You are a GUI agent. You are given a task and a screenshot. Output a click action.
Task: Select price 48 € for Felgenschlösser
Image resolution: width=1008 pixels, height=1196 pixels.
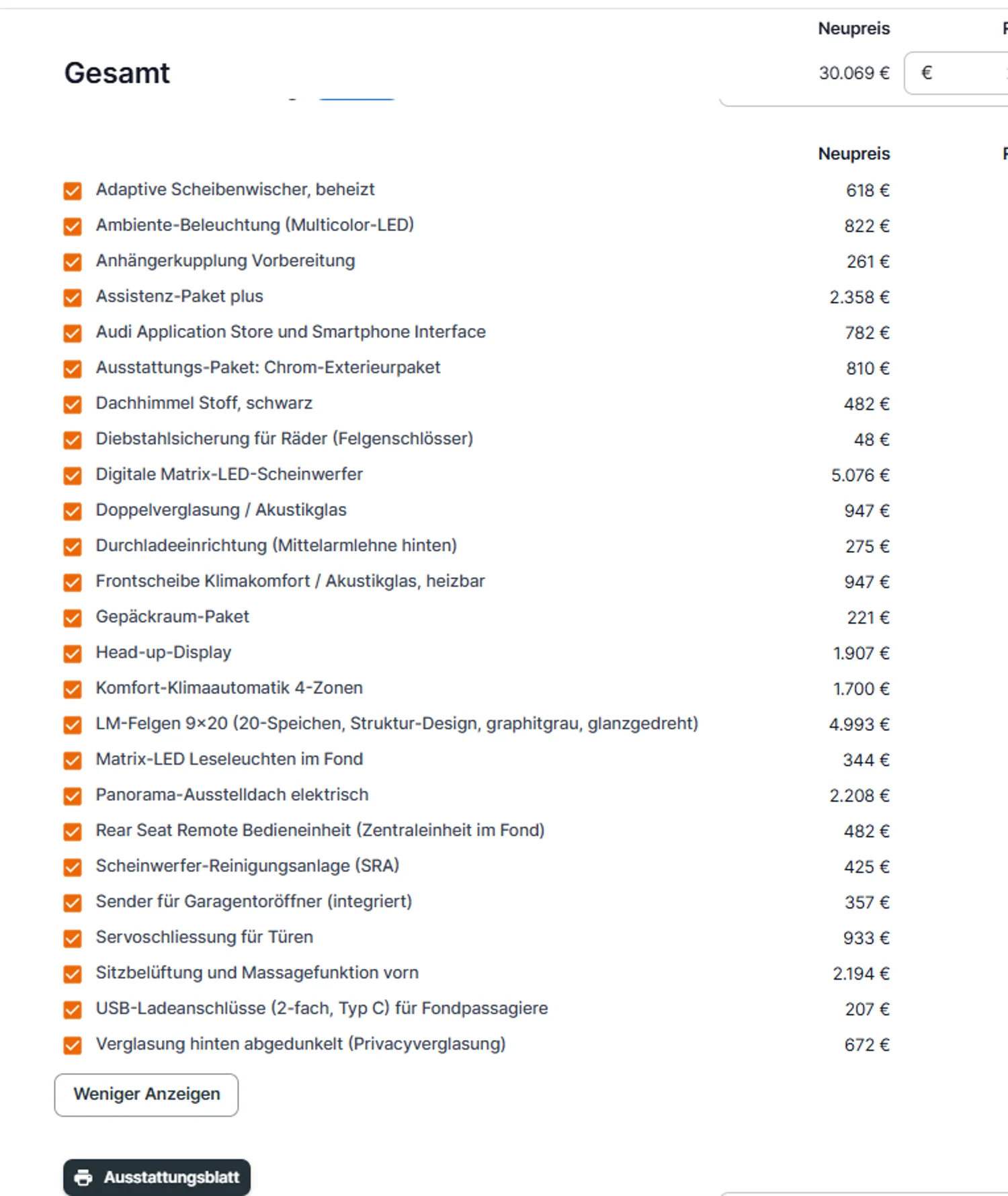(x=872, y=440)
